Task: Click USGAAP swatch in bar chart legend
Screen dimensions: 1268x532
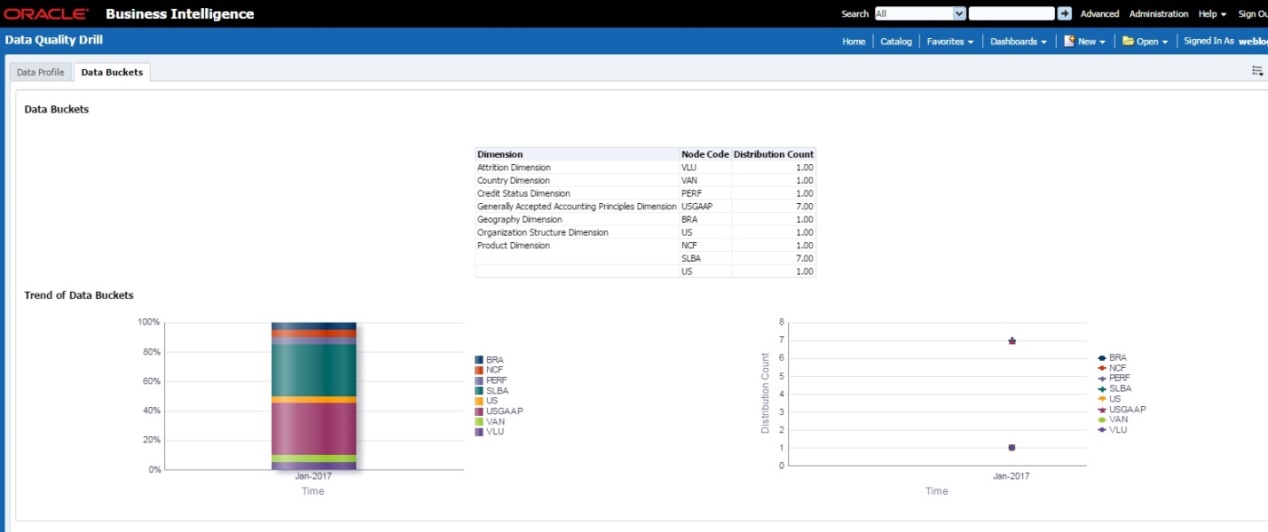Action: pos(479,411)
